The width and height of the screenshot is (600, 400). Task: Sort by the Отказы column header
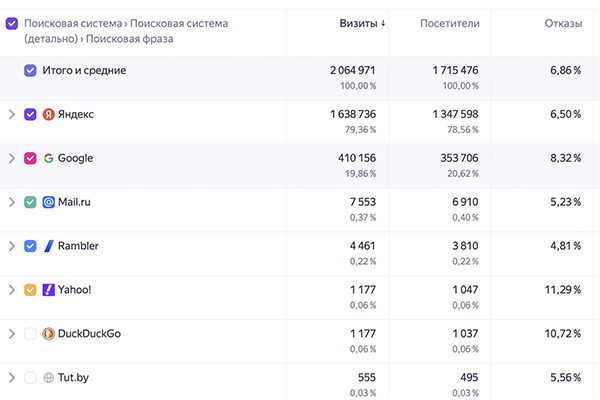563,23
